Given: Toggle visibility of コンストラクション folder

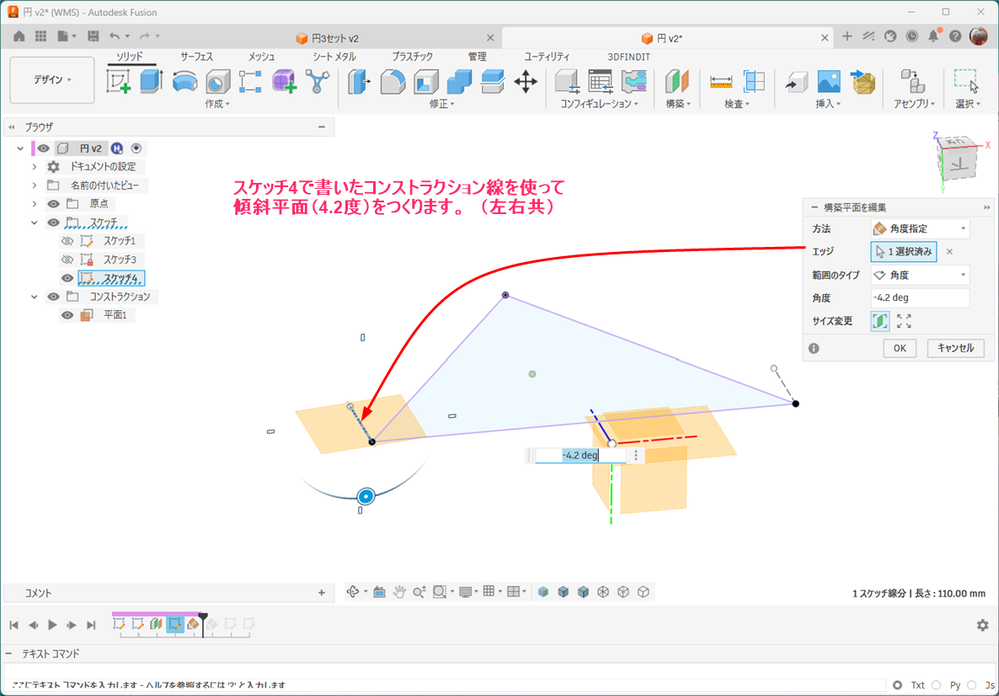Looking at the screenshot, I should coord(54,296).
